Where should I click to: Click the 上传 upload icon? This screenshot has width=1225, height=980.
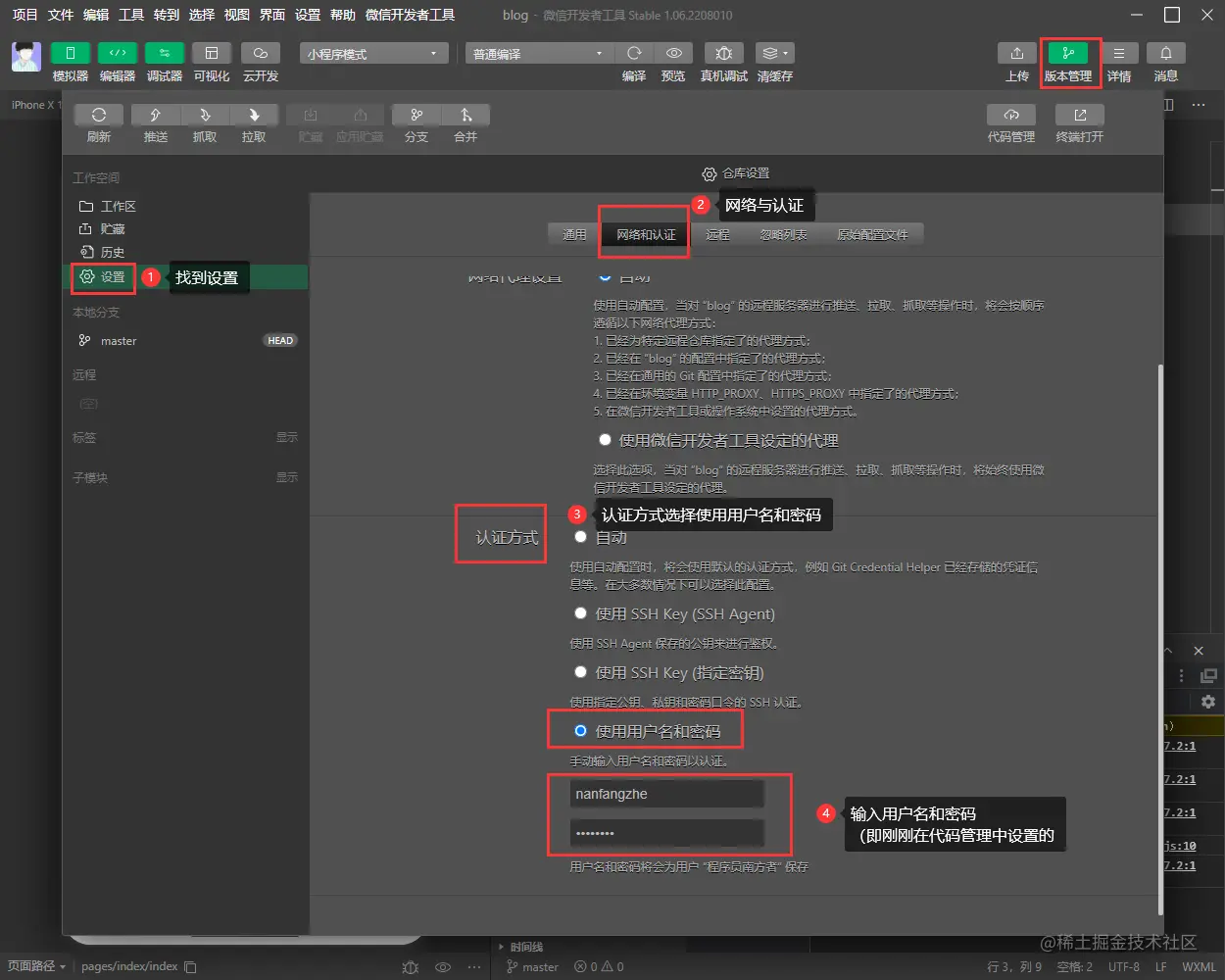pos(1017,53)
